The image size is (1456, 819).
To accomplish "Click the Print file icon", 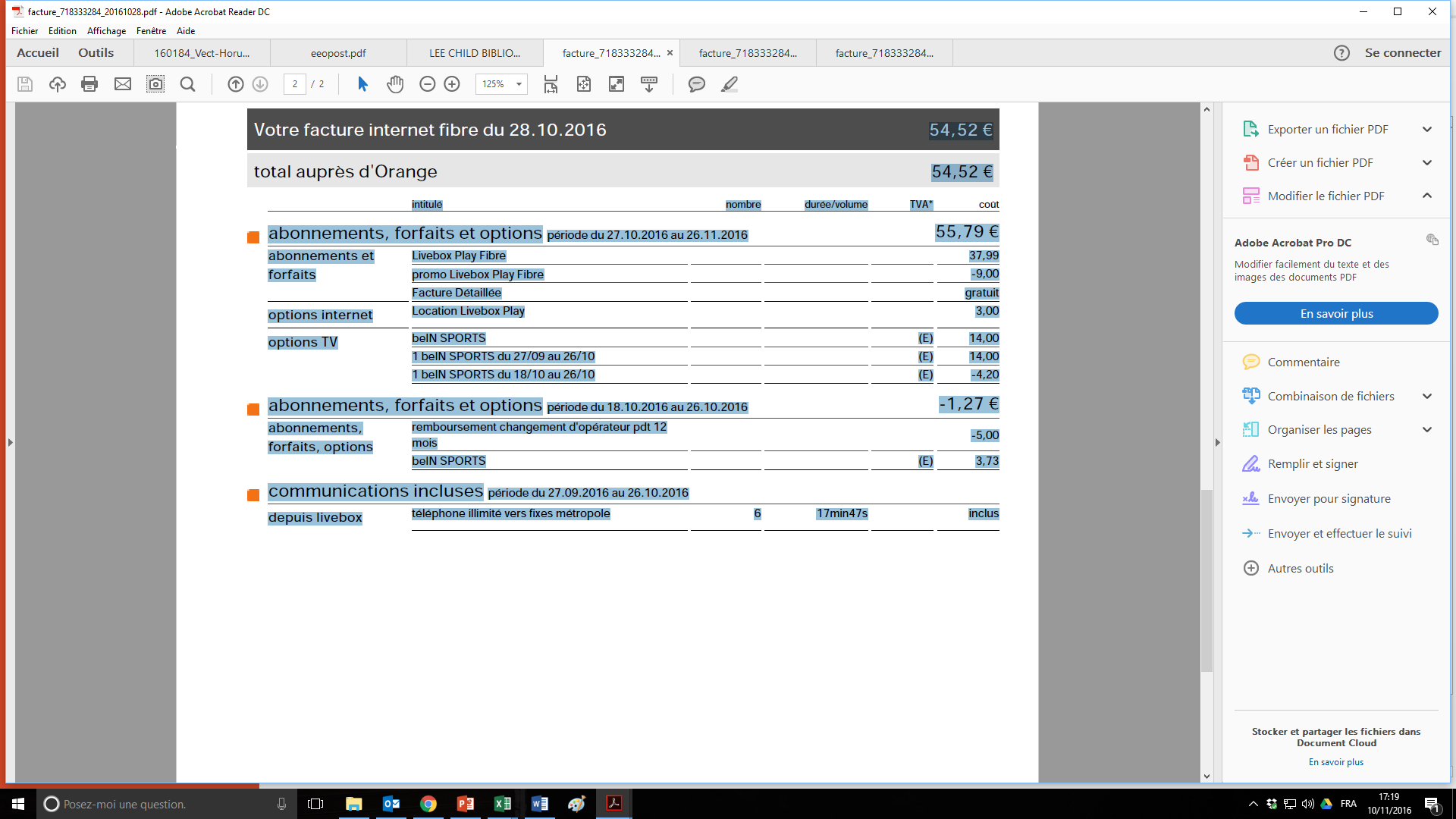I will tap(89, 84).
